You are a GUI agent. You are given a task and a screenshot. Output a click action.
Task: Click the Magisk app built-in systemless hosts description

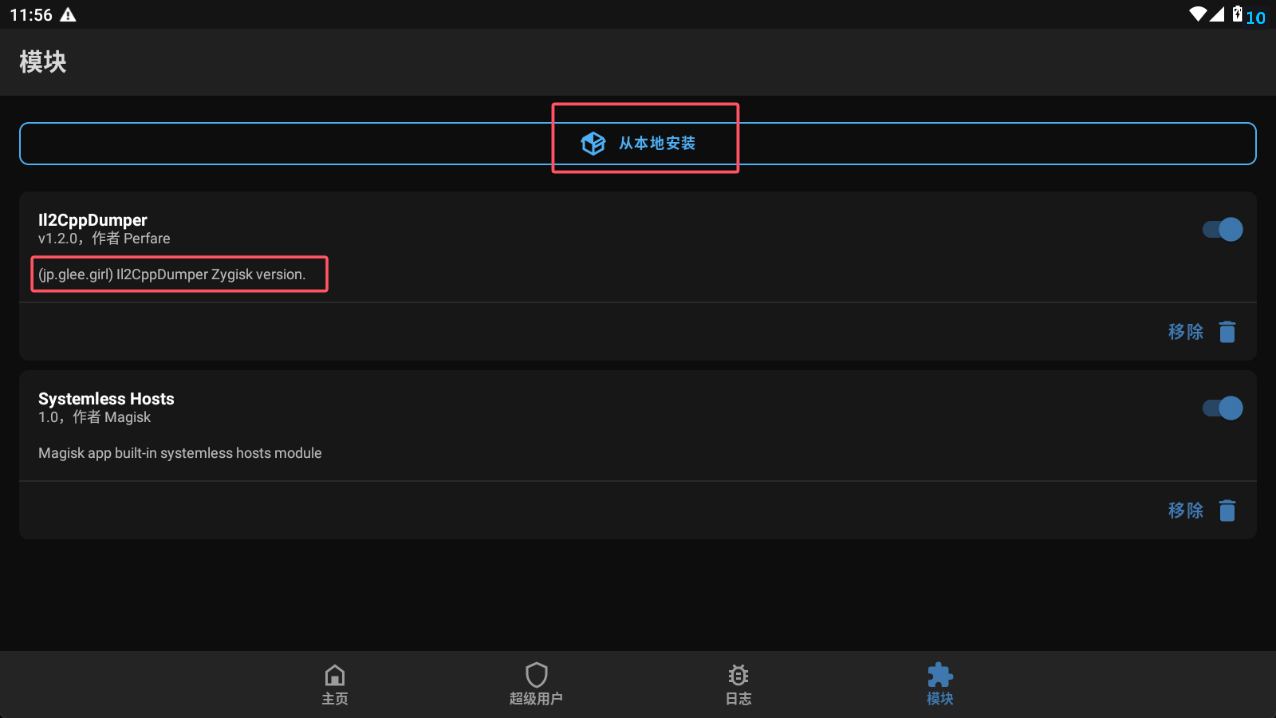(180, 453)
